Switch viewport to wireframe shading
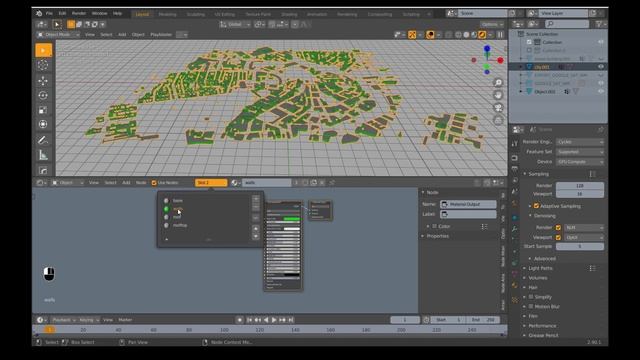The height and width of the screenshot is (360, 640). pos(458,35)
